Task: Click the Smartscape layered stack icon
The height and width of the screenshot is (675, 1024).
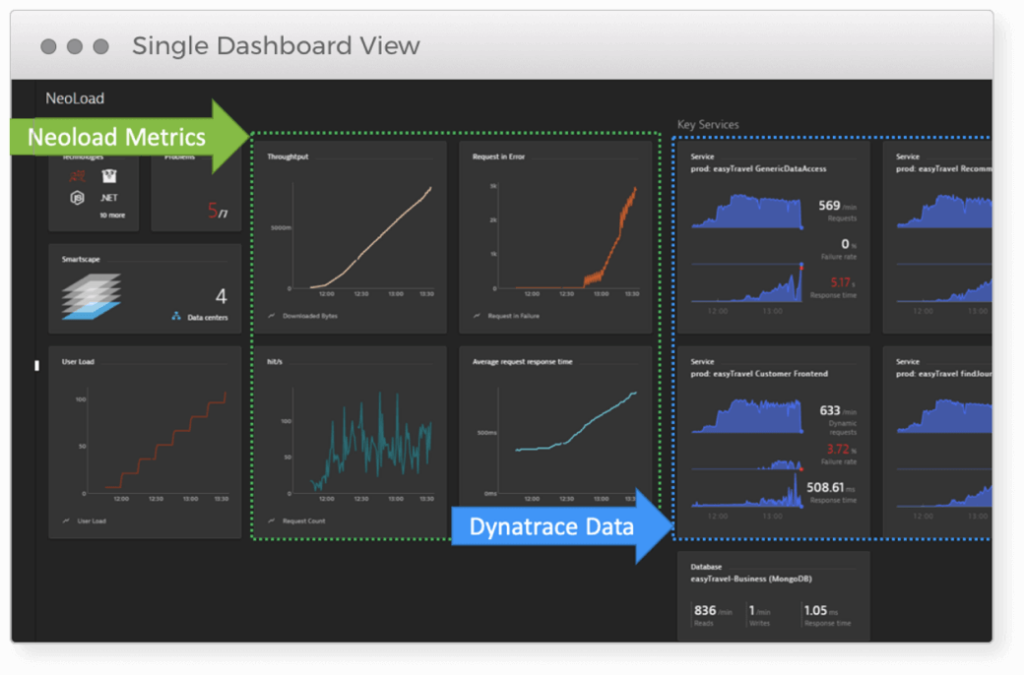Action: tap(91, 296)
